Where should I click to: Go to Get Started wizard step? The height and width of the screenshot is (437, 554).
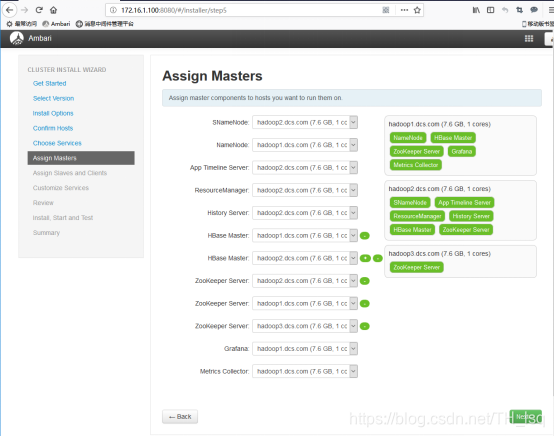click(x=49, y=83)
